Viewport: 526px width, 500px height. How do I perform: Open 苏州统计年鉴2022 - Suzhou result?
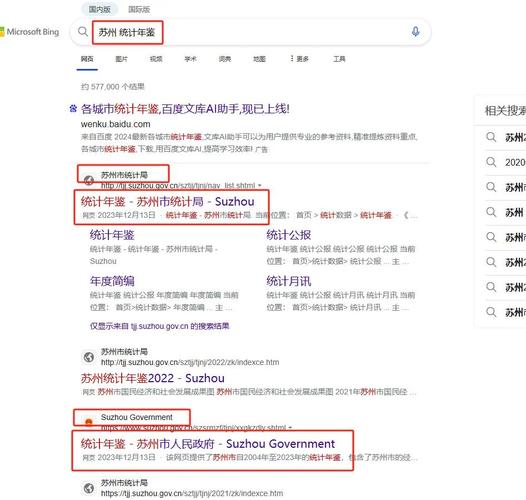pyautogui.click(x=153, y=379)
